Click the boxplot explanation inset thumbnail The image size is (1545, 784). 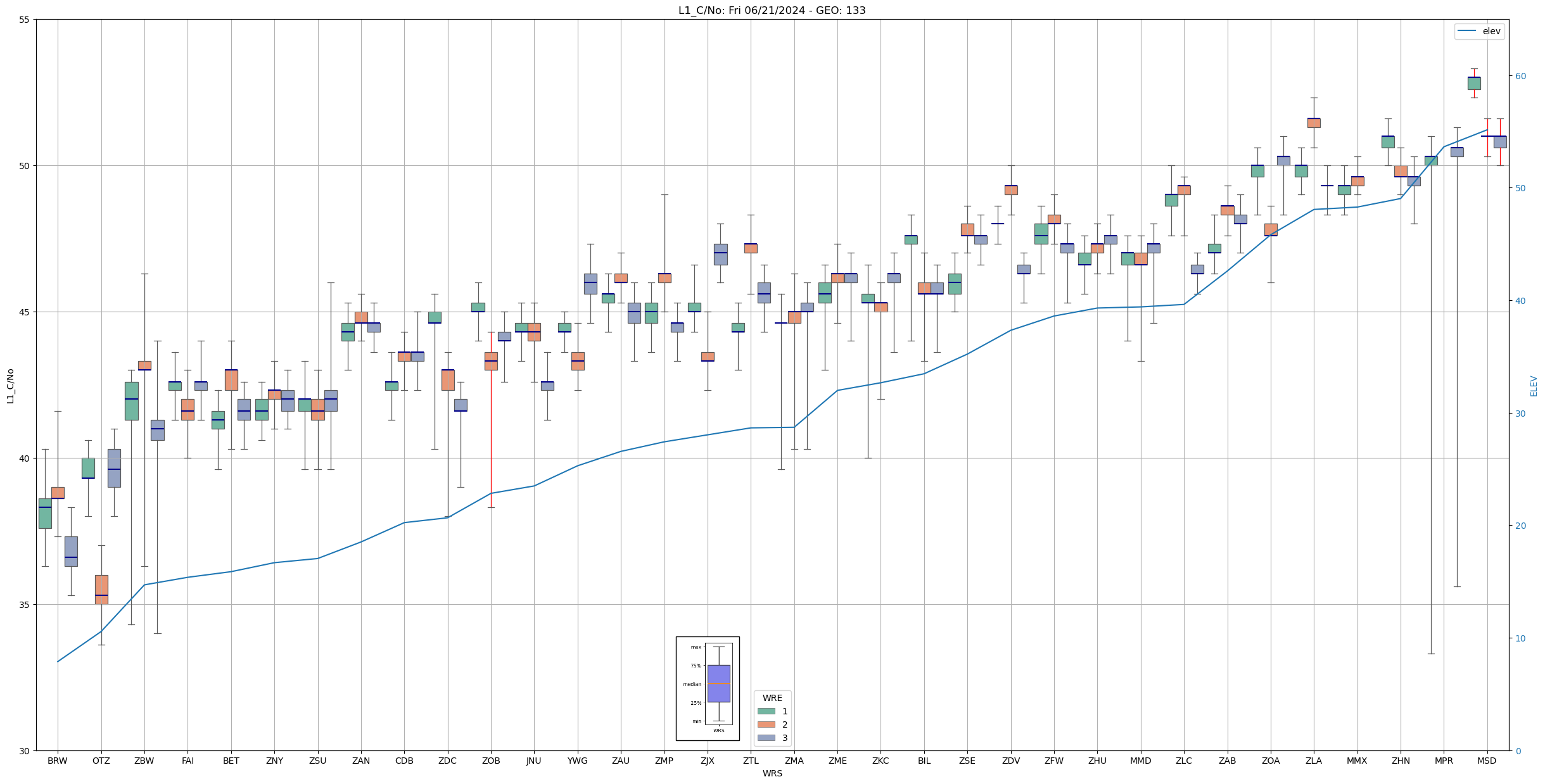click(708, 688)
